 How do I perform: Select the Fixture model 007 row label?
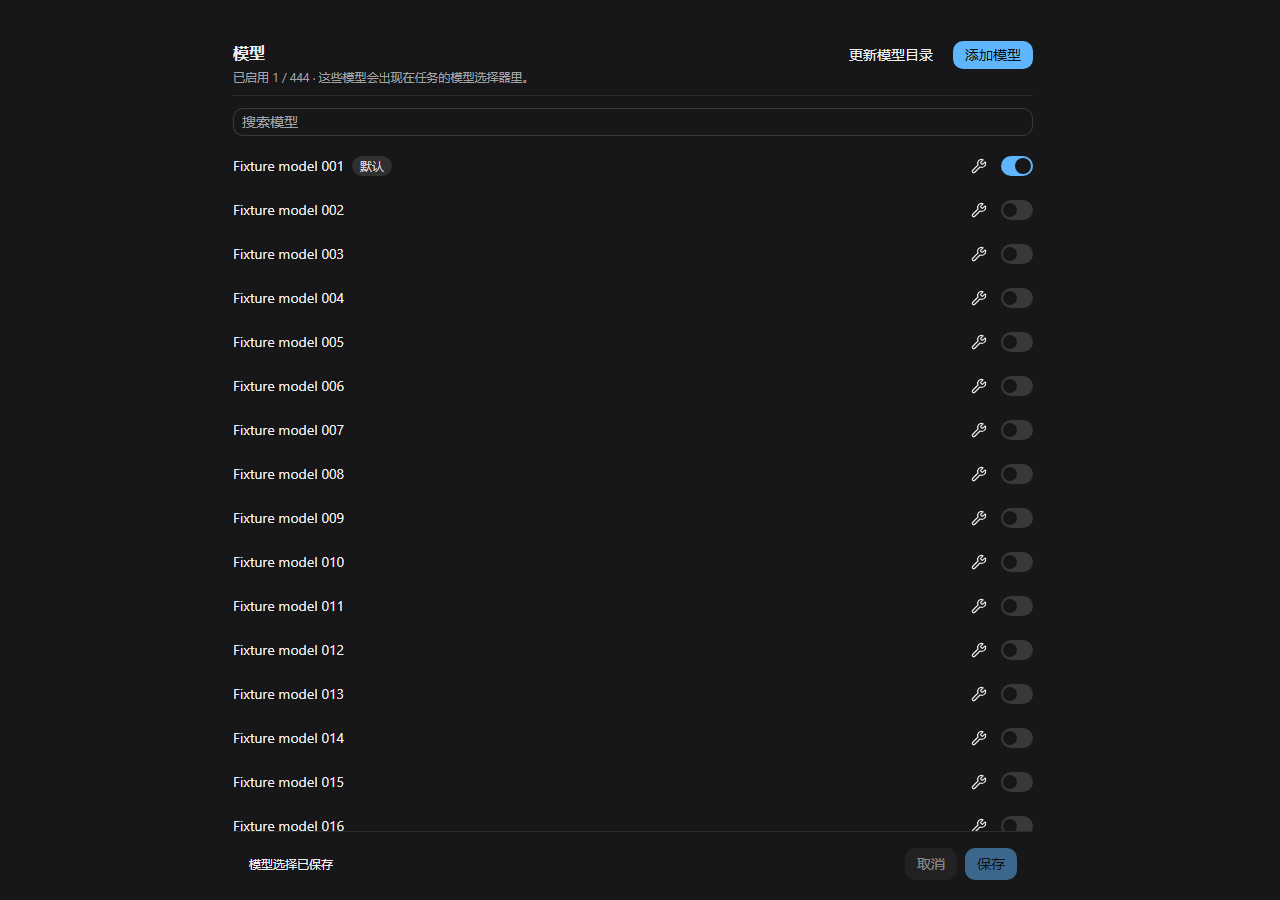click(x=288, y=430)
